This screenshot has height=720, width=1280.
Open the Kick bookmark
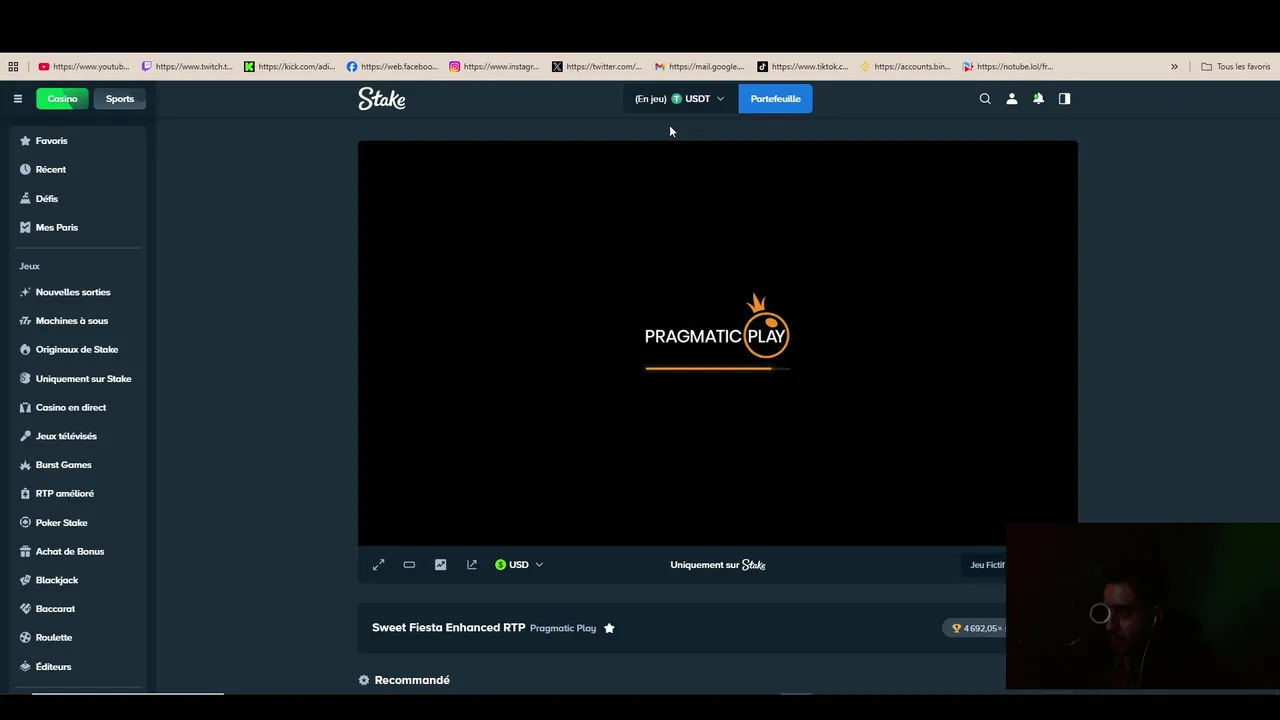(x=290, y=67)
